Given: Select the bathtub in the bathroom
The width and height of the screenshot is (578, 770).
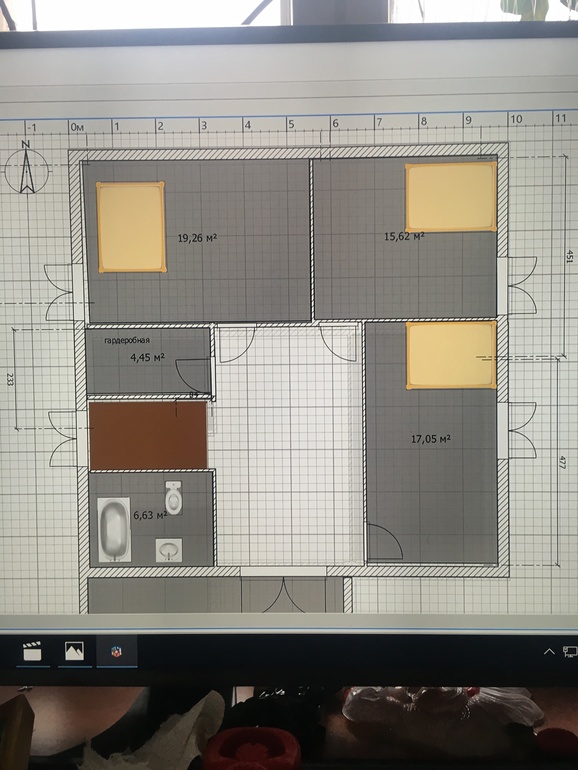Looking at the screenshot, I should 114,529.
